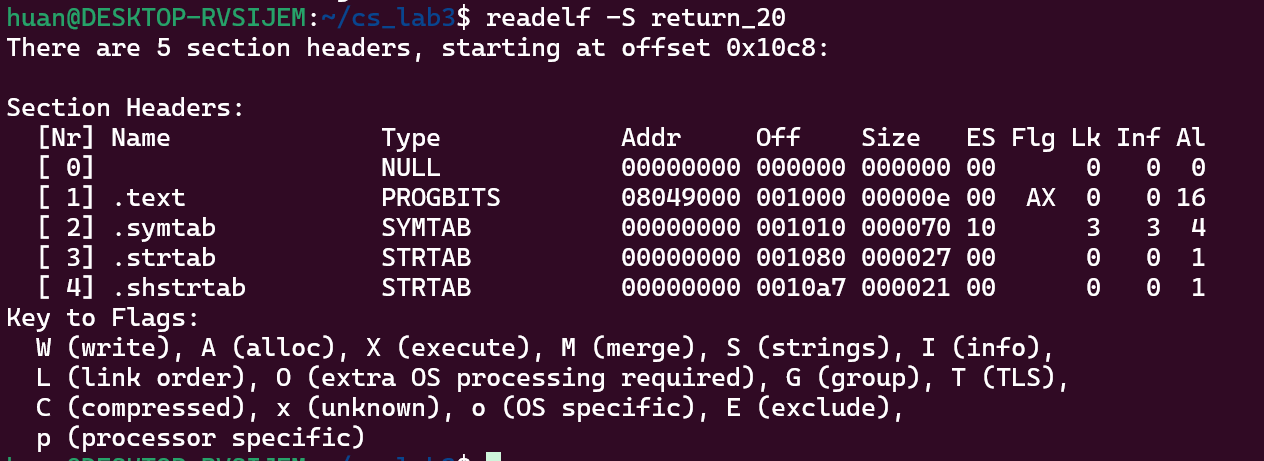Select the .text section name
The height and width of the screenshot is (461, 1264).
[148, 198]
